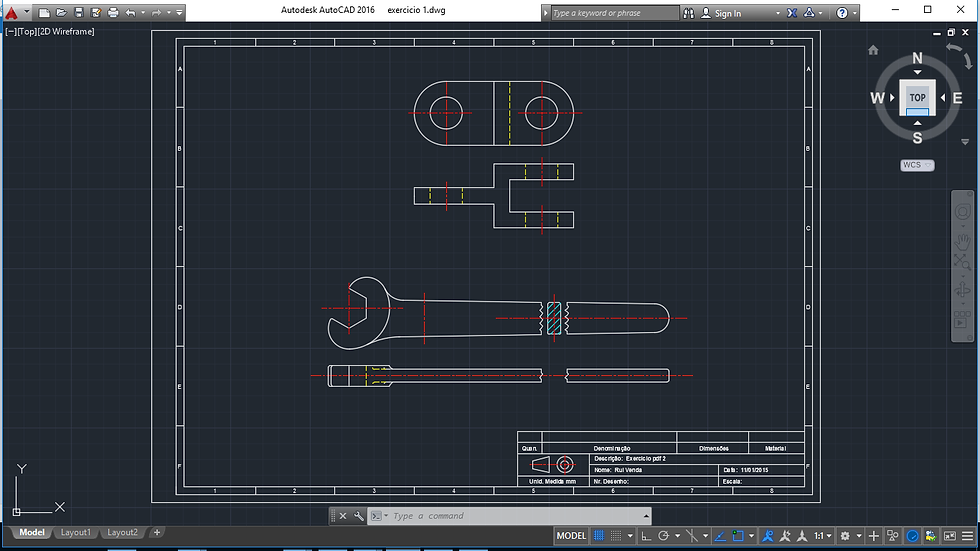Toggle the drawing grid display
The height and width of the screenshot is (551, 980).
[x=599, y=535]
